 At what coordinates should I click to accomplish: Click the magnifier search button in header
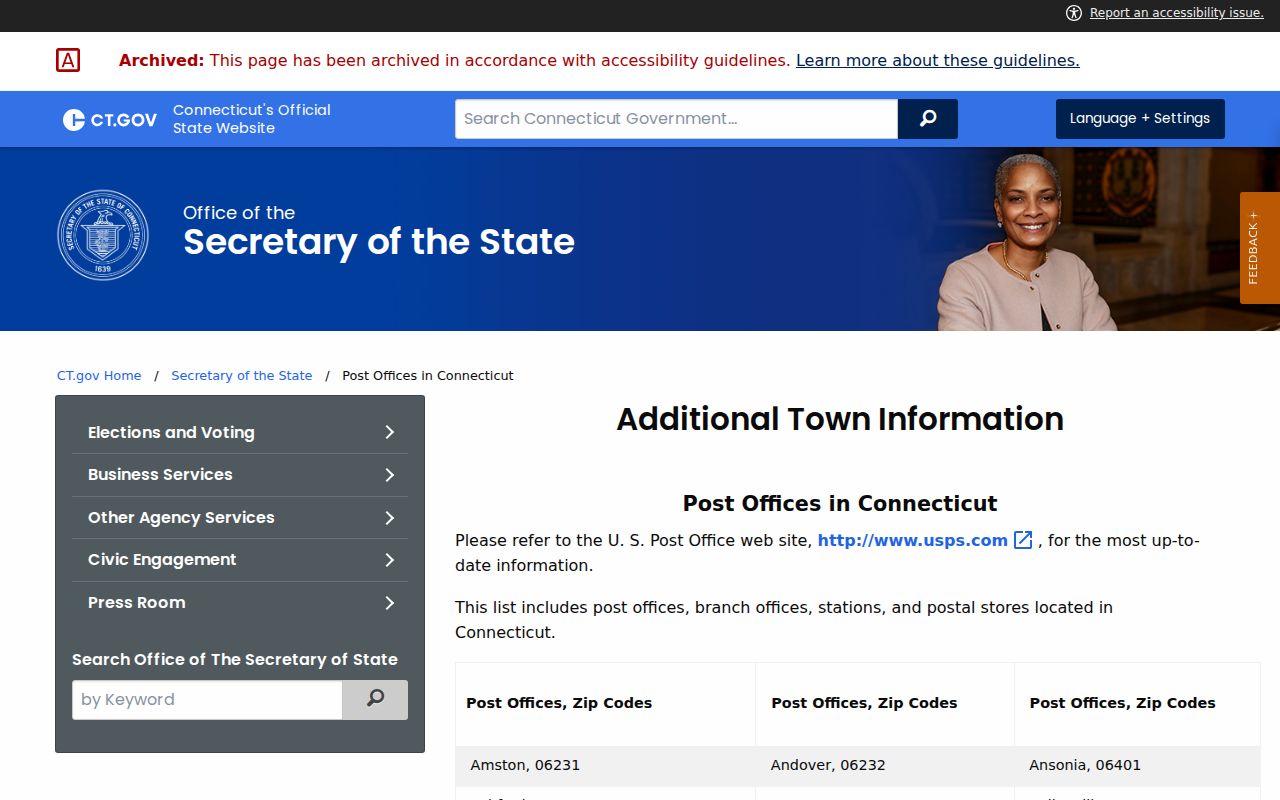[x=928, y=119]
